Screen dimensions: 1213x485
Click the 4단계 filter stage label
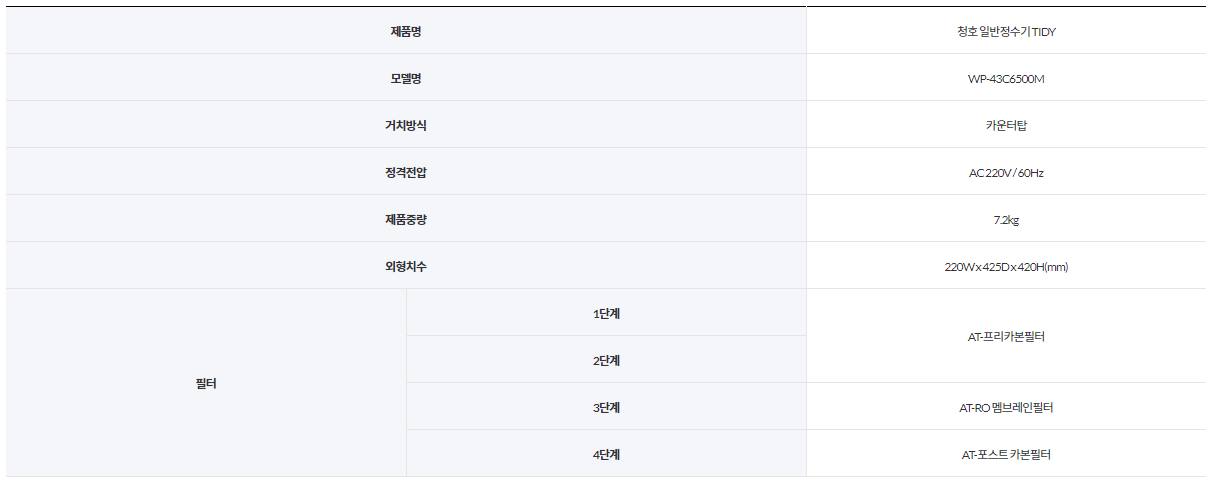click(x=606, y=455)
